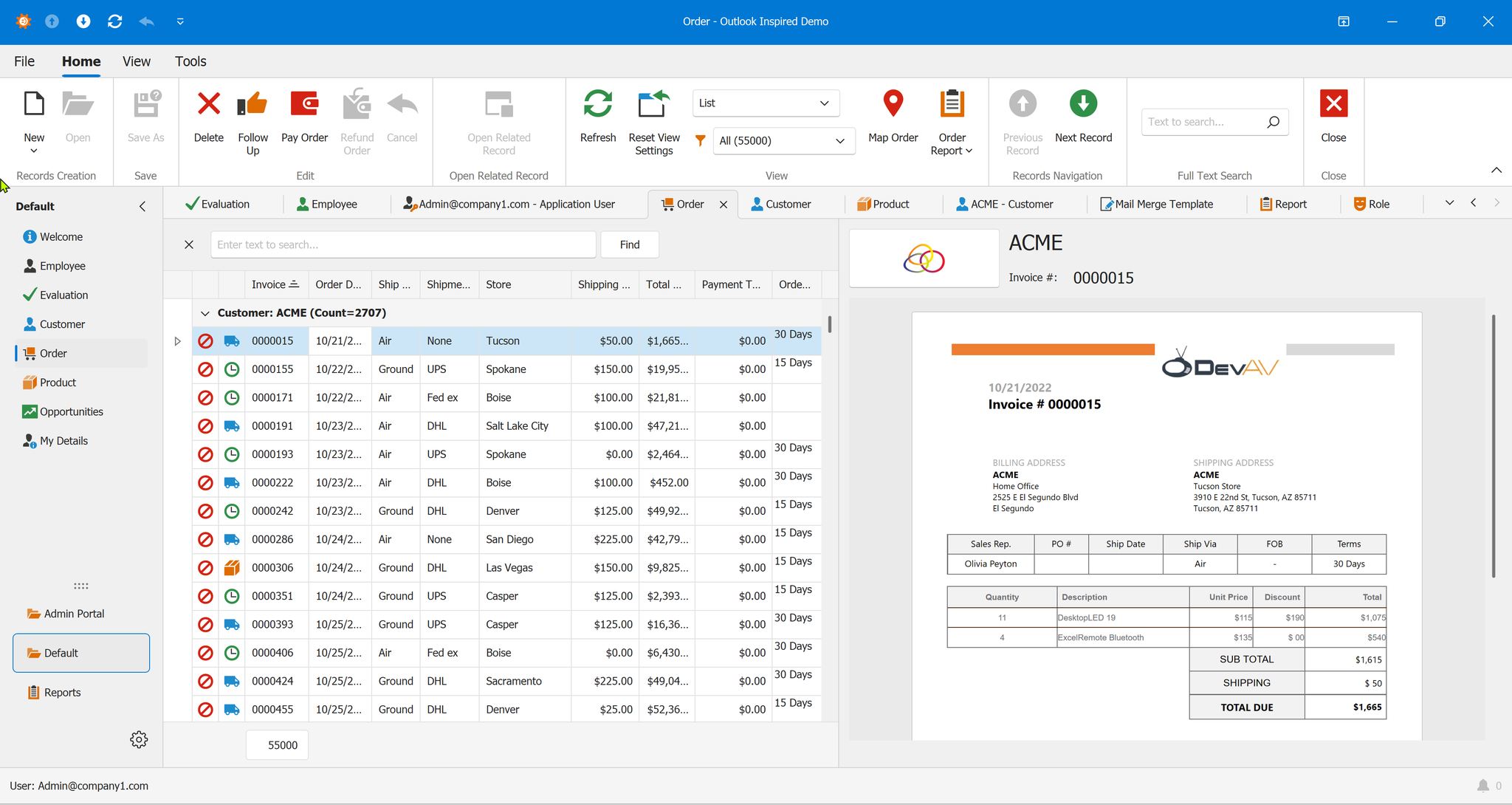This screenshot has width=1512, height=805.
Task: Click the red Close ribbon icon
Action: pyautogui.click(x=1333, y=104)
